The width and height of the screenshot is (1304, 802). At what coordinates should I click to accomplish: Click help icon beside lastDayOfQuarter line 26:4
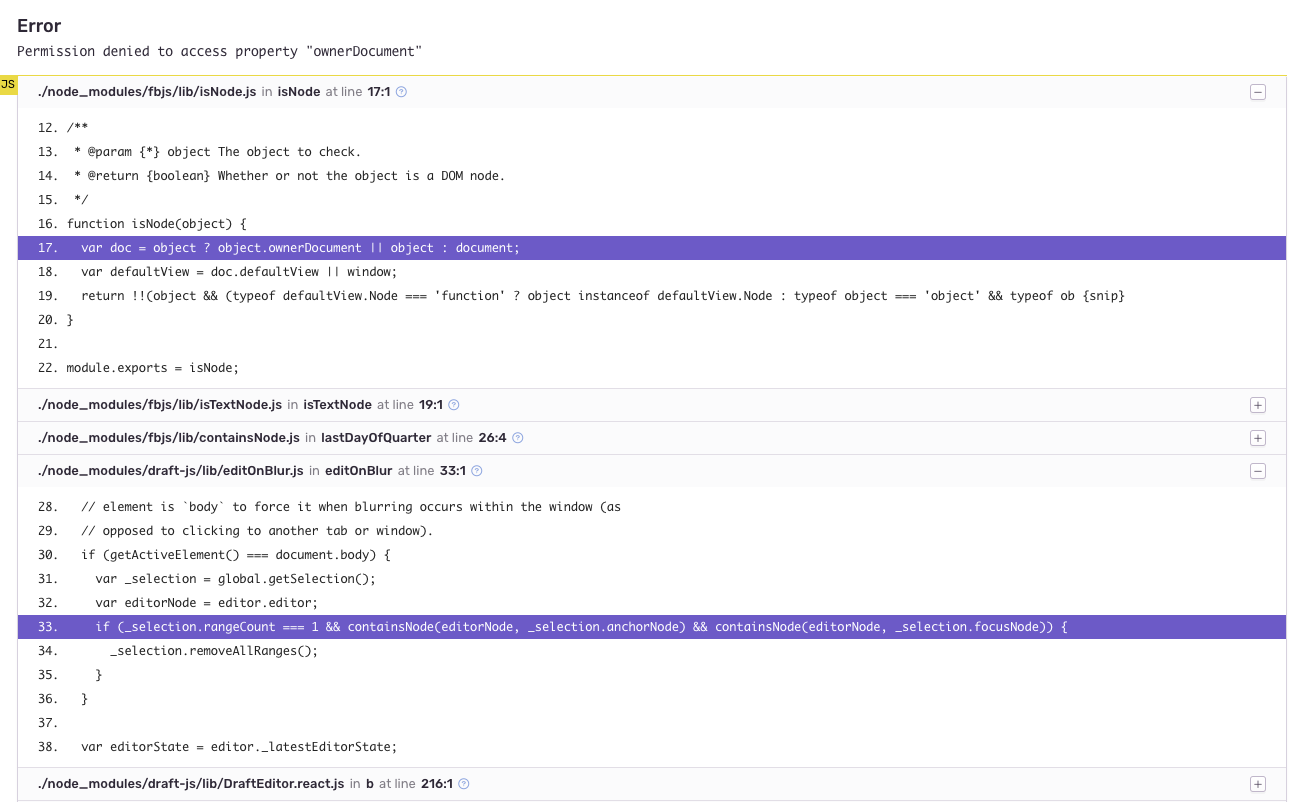517,437
